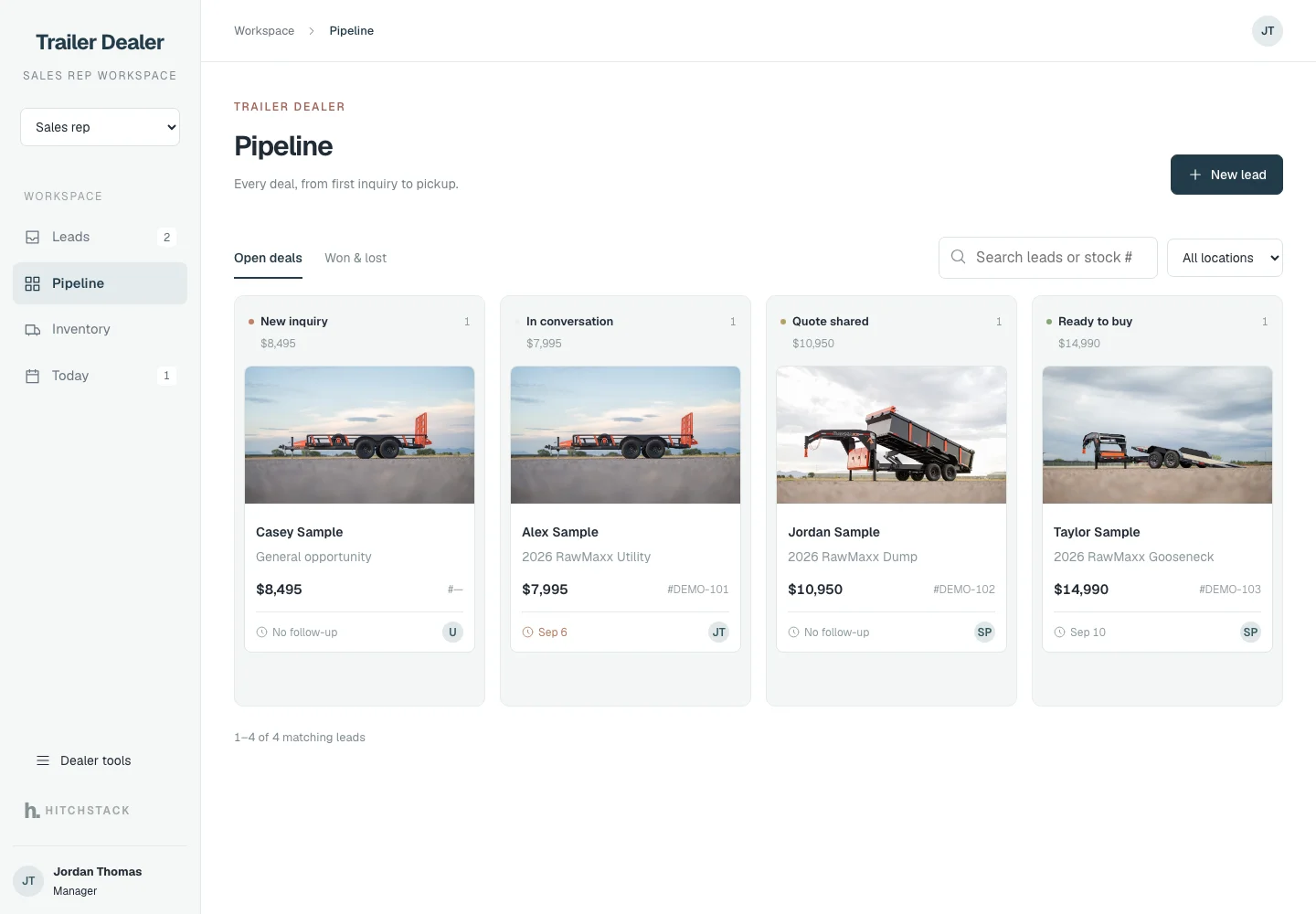The image size is (1316, 914).
Task: Open Casey Sample trailer thumbnail
Action: click(x=359, y=435)
